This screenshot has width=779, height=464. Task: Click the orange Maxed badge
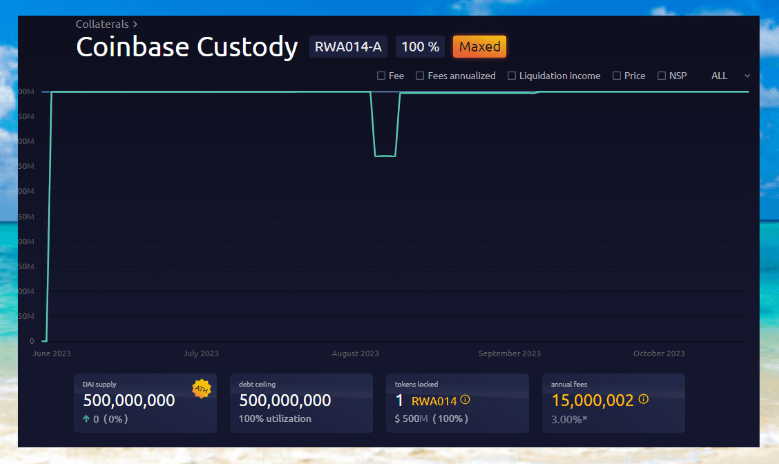479,47
